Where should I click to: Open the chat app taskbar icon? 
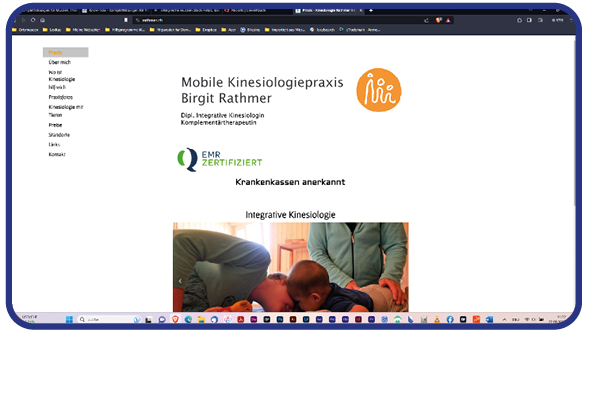point(162,320)
